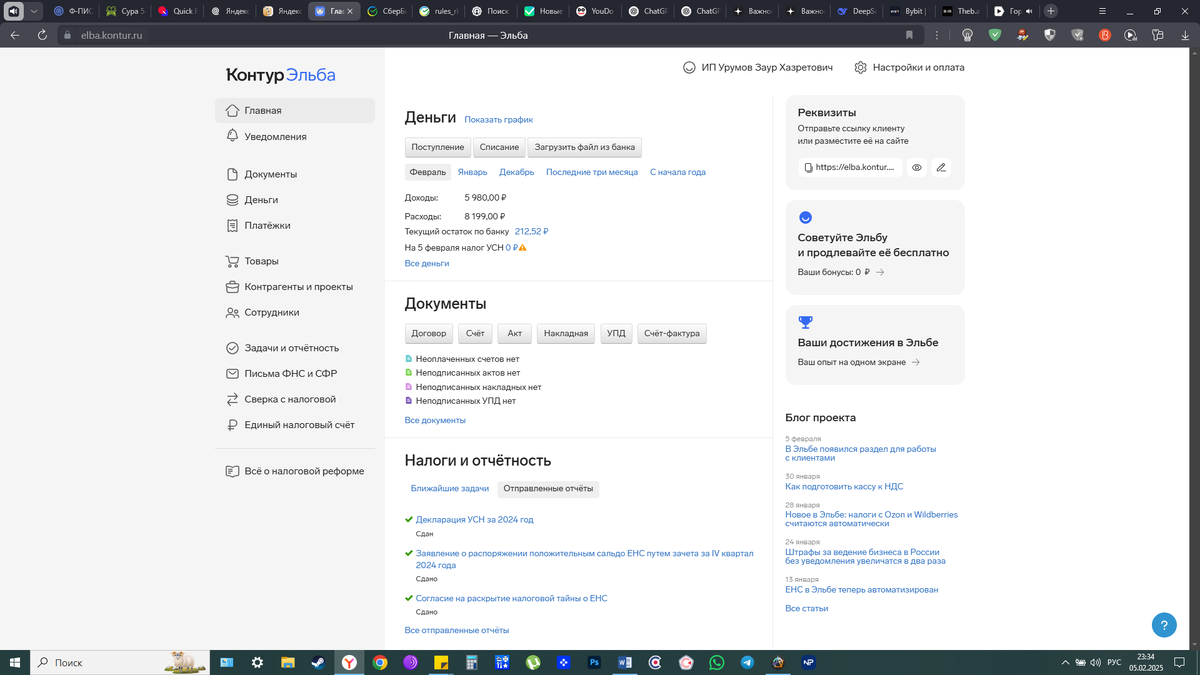
Task: Click the blue help question mark button
Action: pyautogui.click(x=1164, y=625)
